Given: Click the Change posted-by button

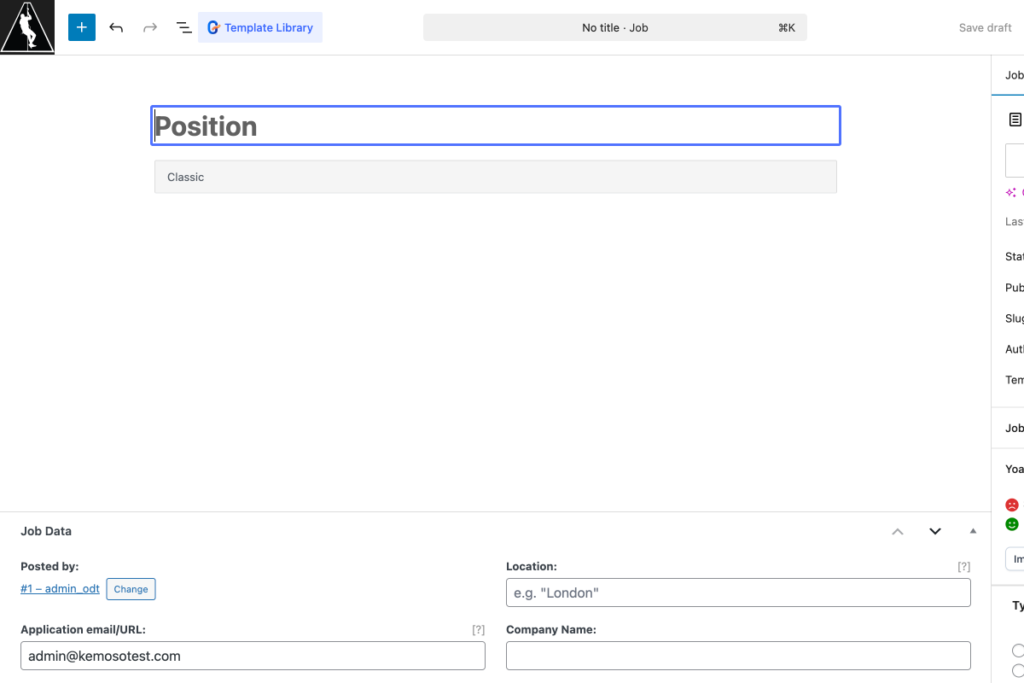Looking at the screenshot, I should tap(131, 589).
